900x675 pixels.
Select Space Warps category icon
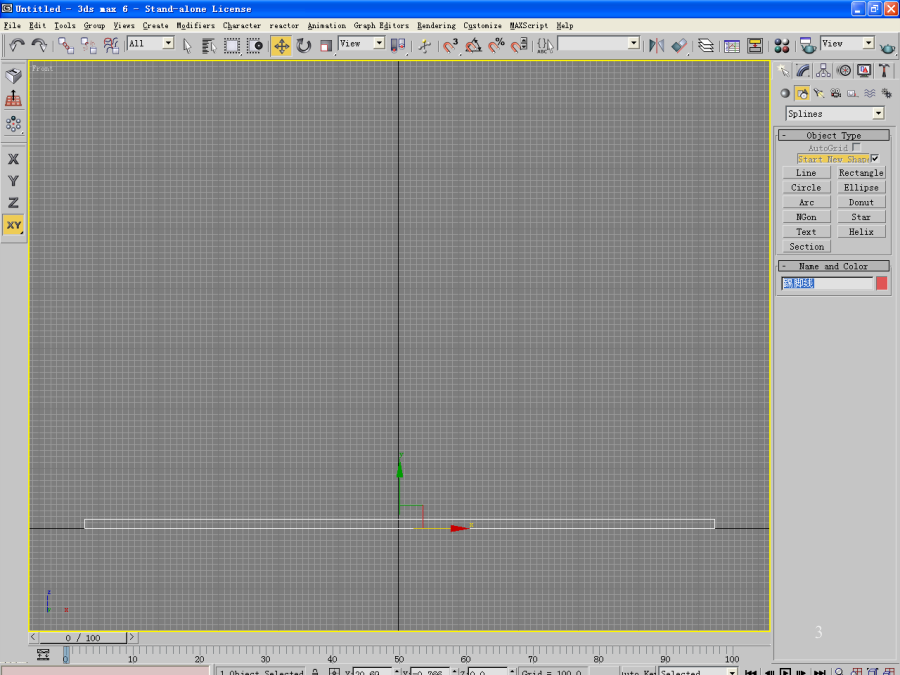click(x=870, y=93)
